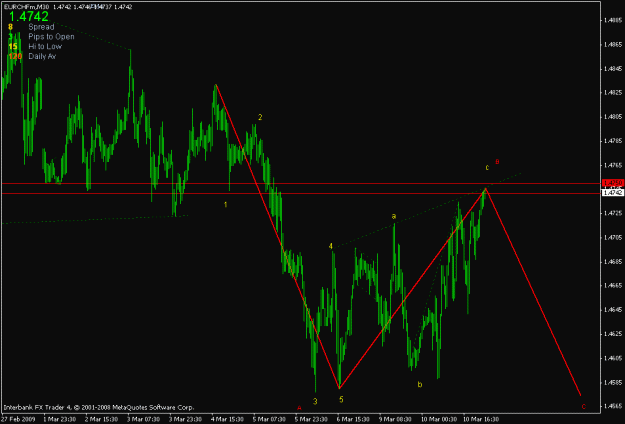Click the 6 Mar 15:30 time label
The width and height of the screenshot is (625, 424).
tap(353, 419)
